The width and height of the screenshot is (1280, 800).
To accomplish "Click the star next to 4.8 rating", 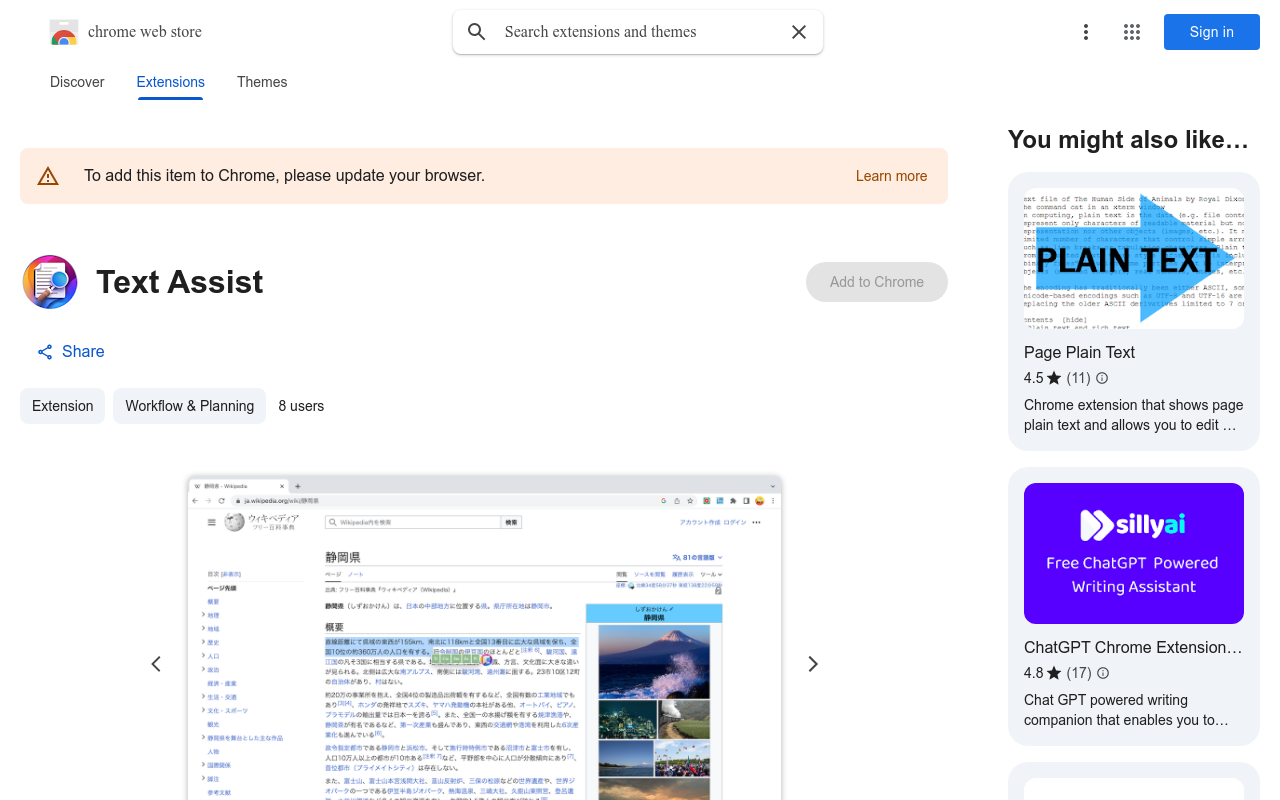I will coord(1054,673).
